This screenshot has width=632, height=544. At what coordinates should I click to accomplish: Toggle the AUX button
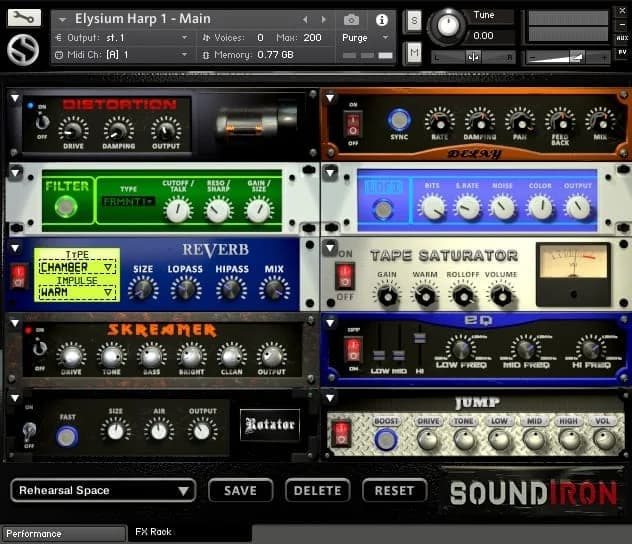pyautogui.click(x=622, y=38)
